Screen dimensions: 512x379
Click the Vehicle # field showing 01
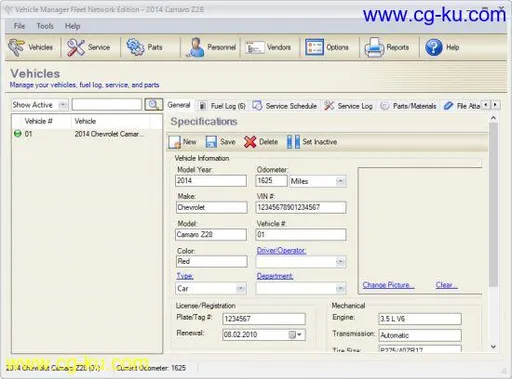(x=301, y=235)
